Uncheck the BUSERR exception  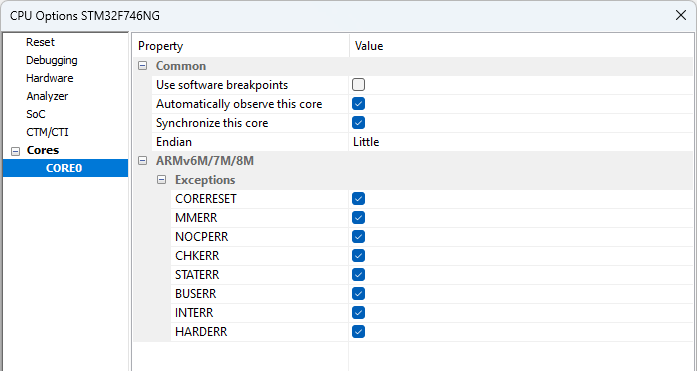(x=358, y=294)
